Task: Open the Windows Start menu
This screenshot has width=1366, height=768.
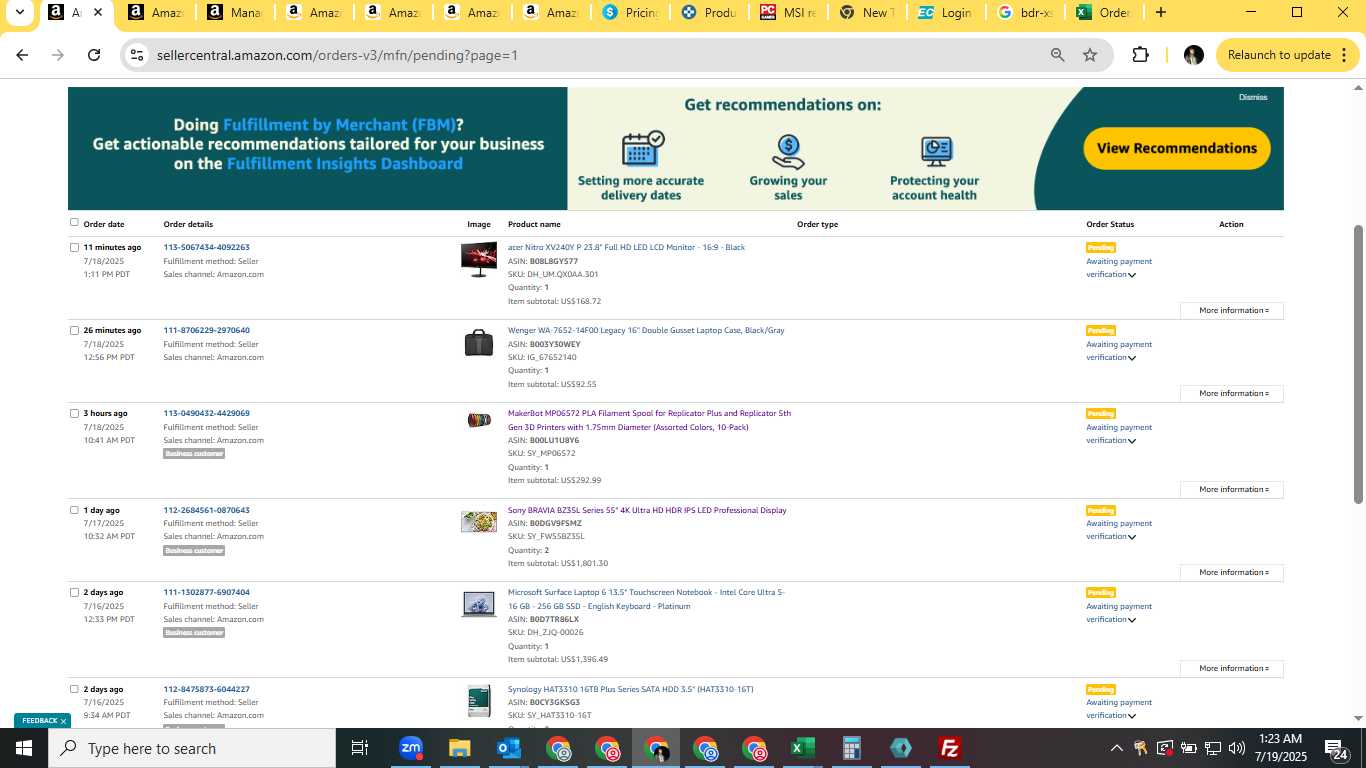Action: click(24, 748)
